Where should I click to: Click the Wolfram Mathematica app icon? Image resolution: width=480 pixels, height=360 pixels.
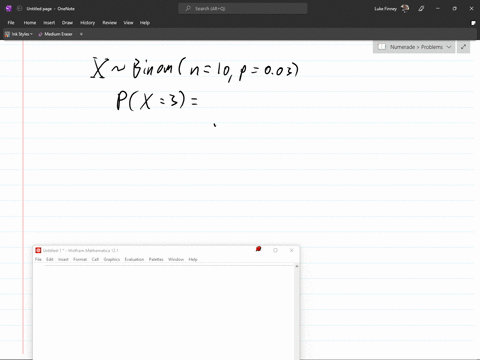(x=38, y=250)
